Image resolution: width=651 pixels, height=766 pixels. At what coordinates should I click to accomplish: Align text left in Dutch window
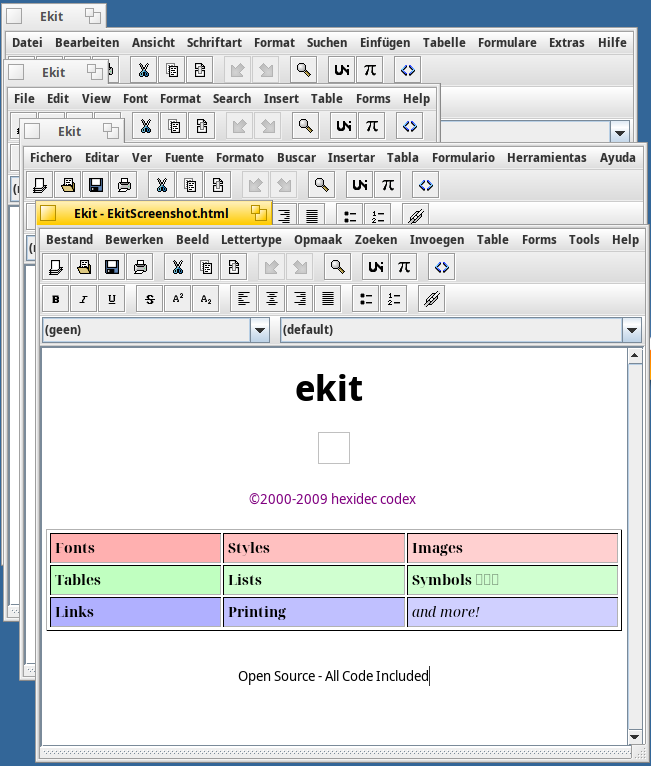pyautogui.click(x=244, y=299)
